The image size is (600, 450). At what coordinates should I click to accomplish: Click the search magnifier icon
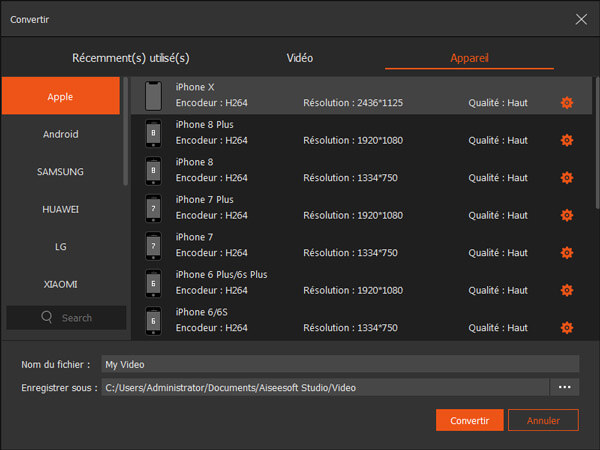point(47,318)
